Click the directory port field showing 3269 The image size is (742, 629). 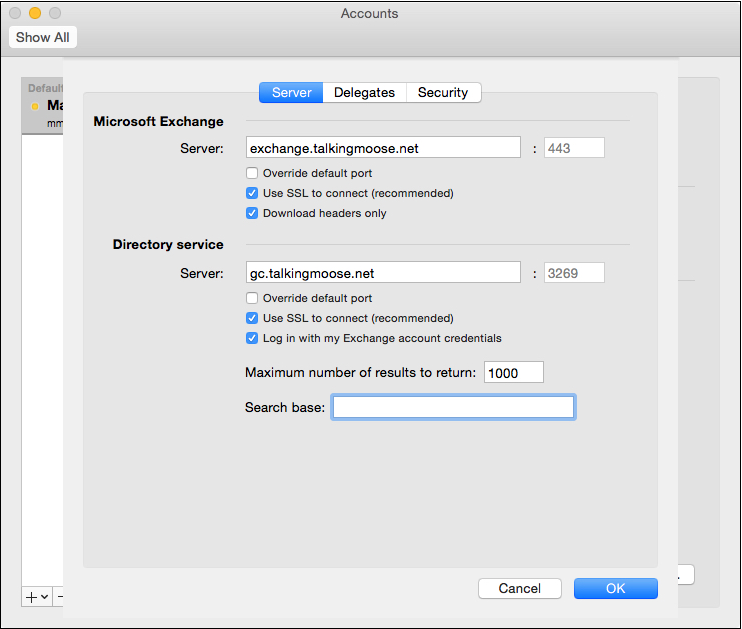click(x=574, y=273)
